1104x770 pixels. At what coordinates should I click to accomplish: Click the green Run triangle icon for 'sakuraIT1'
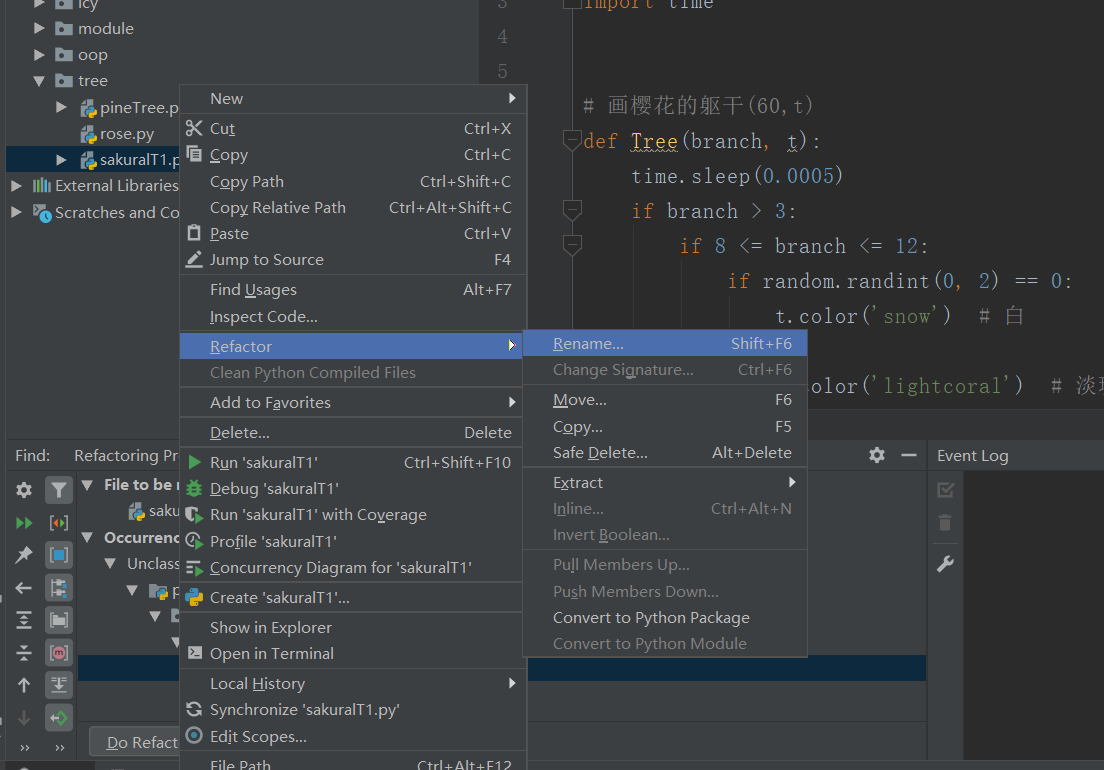(195, 462)
